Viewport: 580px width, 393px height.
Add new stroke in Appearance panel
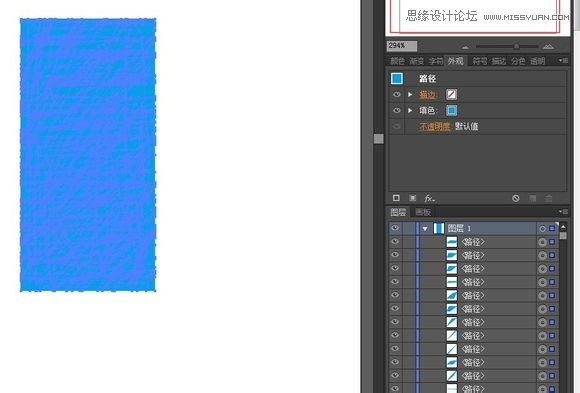(396, 198)
